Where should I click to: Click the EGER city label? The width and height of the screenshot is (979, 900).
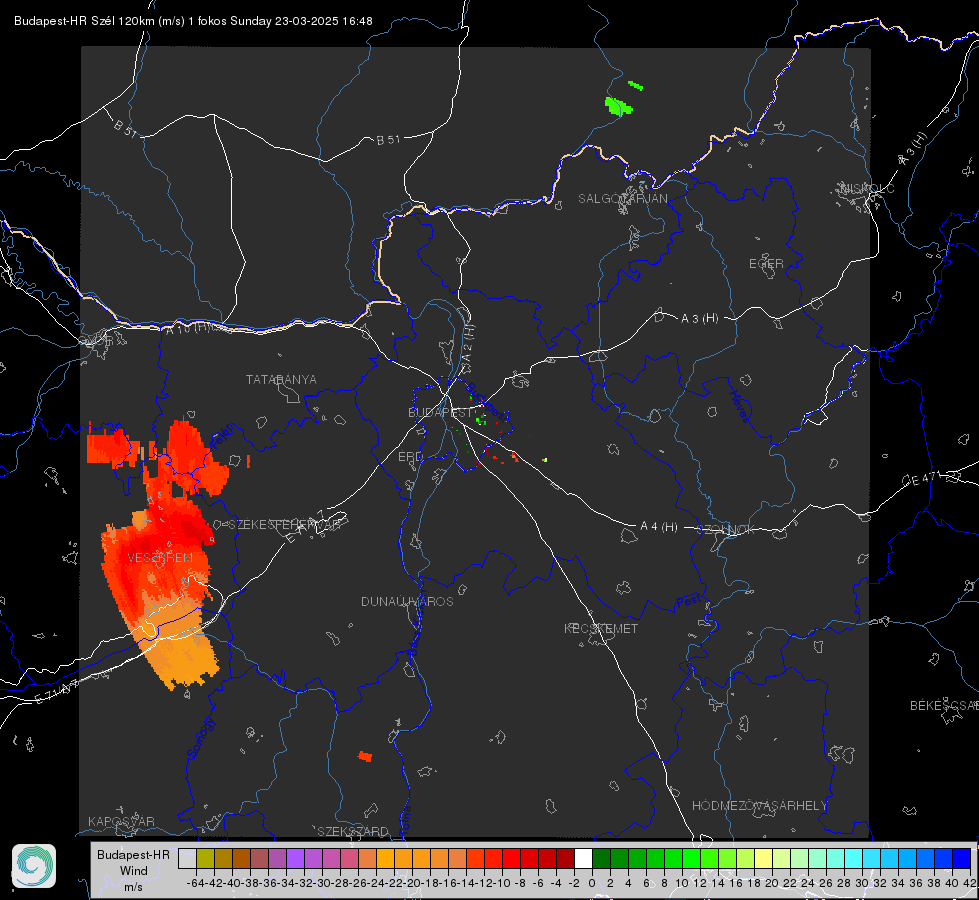click(x=766, y=264)
